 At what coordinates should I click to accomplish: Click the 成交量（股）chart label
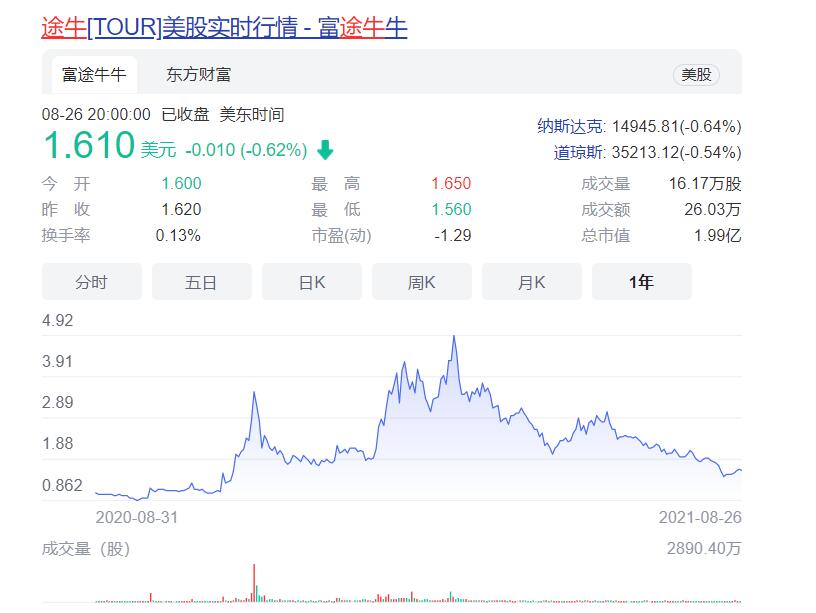(x=86, y=548)
